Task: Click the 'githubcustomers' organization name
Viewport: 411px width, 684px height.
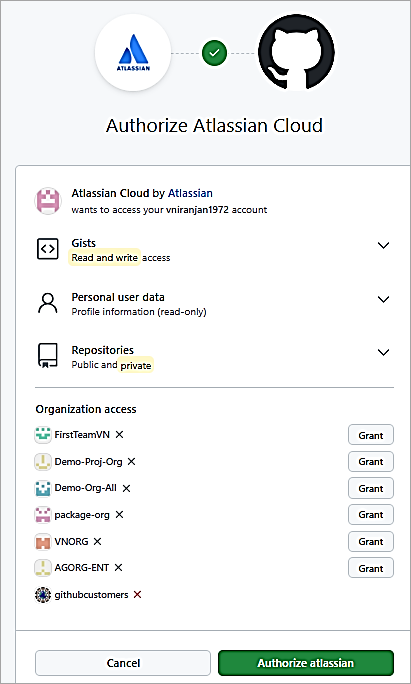Action: point(91,595)
